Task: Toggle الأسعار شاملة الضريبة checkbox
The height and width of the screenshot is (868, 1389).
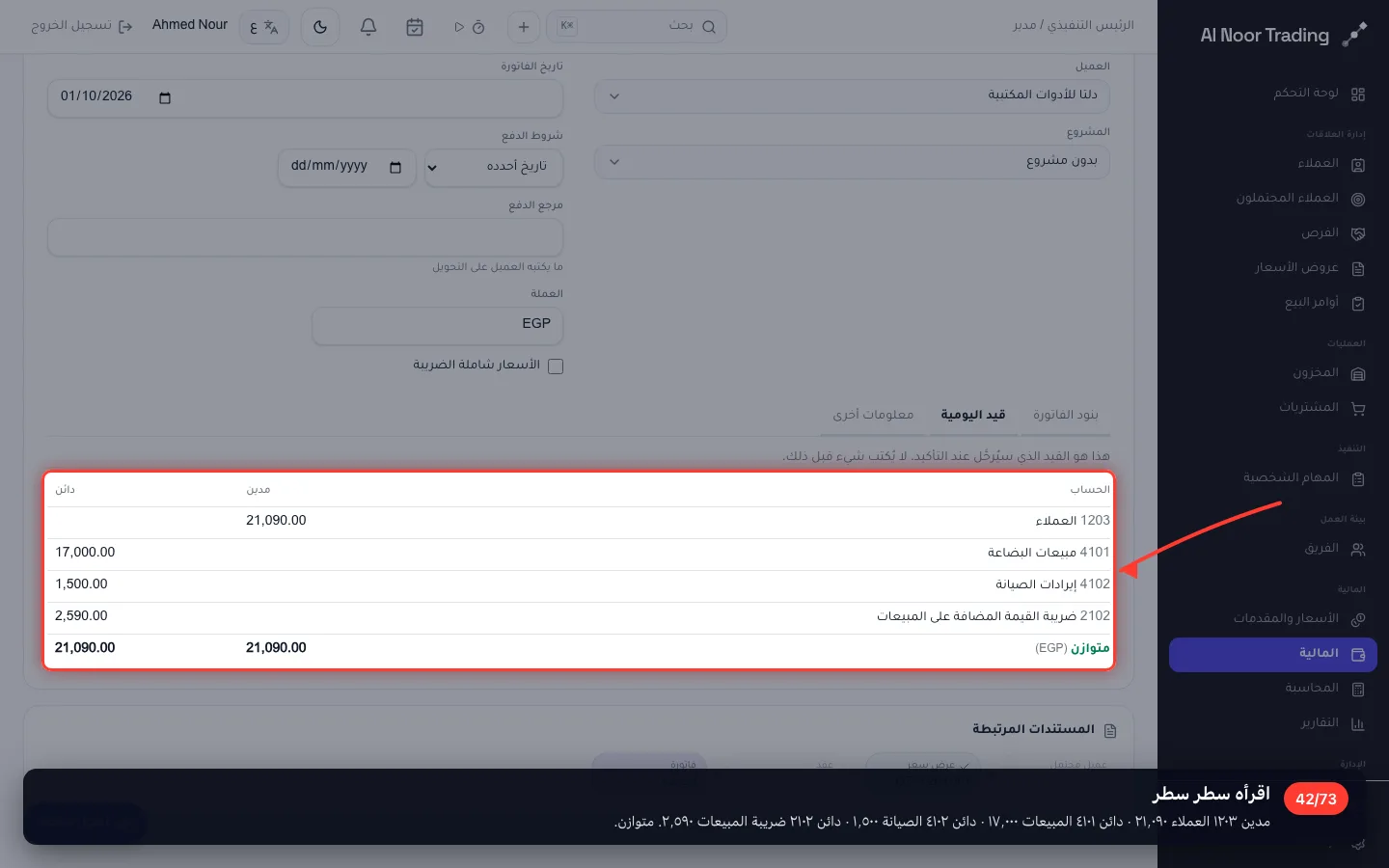Action: [556, 366]
